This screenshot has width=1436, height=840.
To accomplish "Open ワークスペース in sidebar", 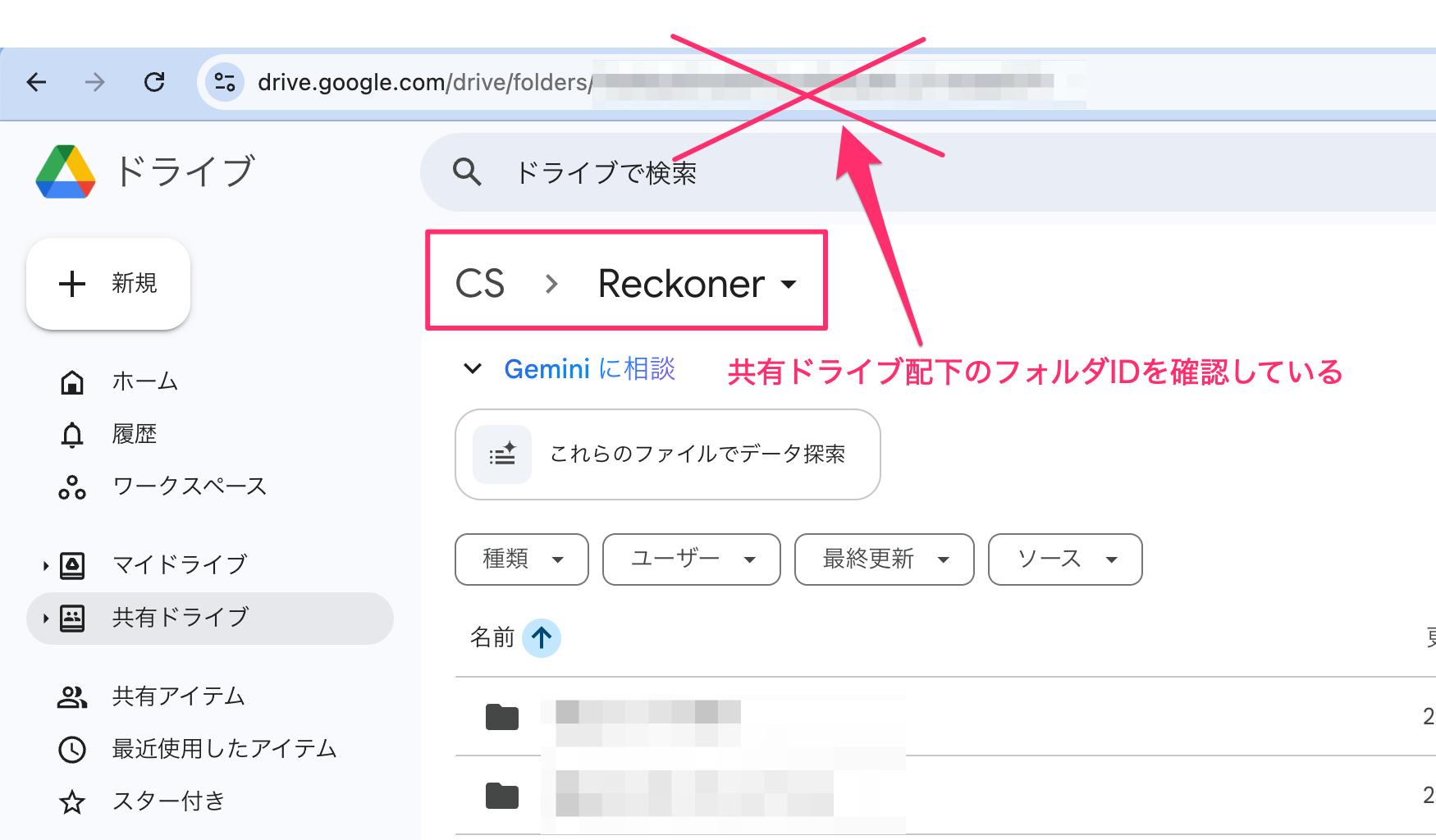I will point(189,486).
